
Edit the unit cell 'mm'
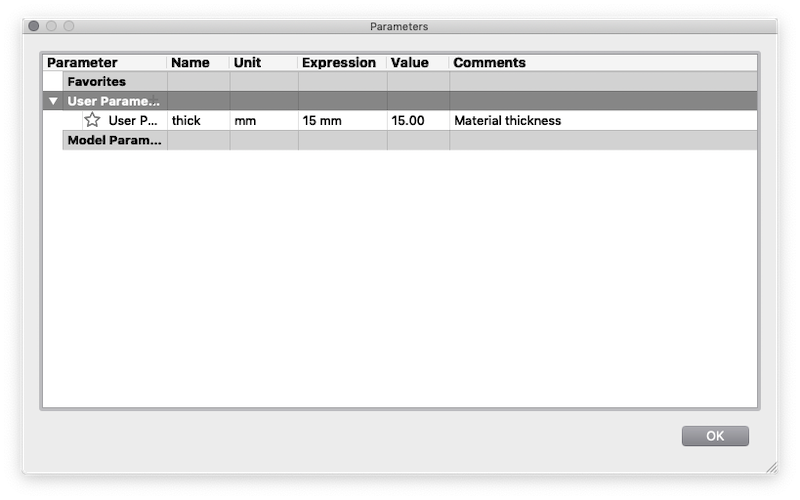[264, 120]
